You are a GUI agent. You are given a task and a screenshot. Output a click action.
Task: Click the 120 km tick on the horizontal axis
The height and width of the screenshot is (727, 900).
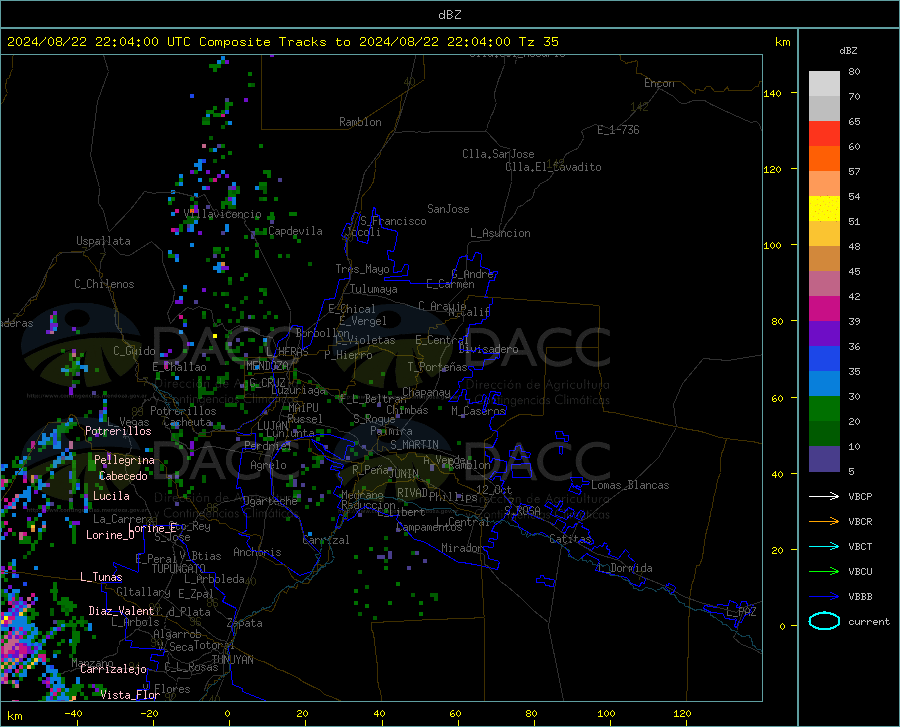(x=682, y=713)
